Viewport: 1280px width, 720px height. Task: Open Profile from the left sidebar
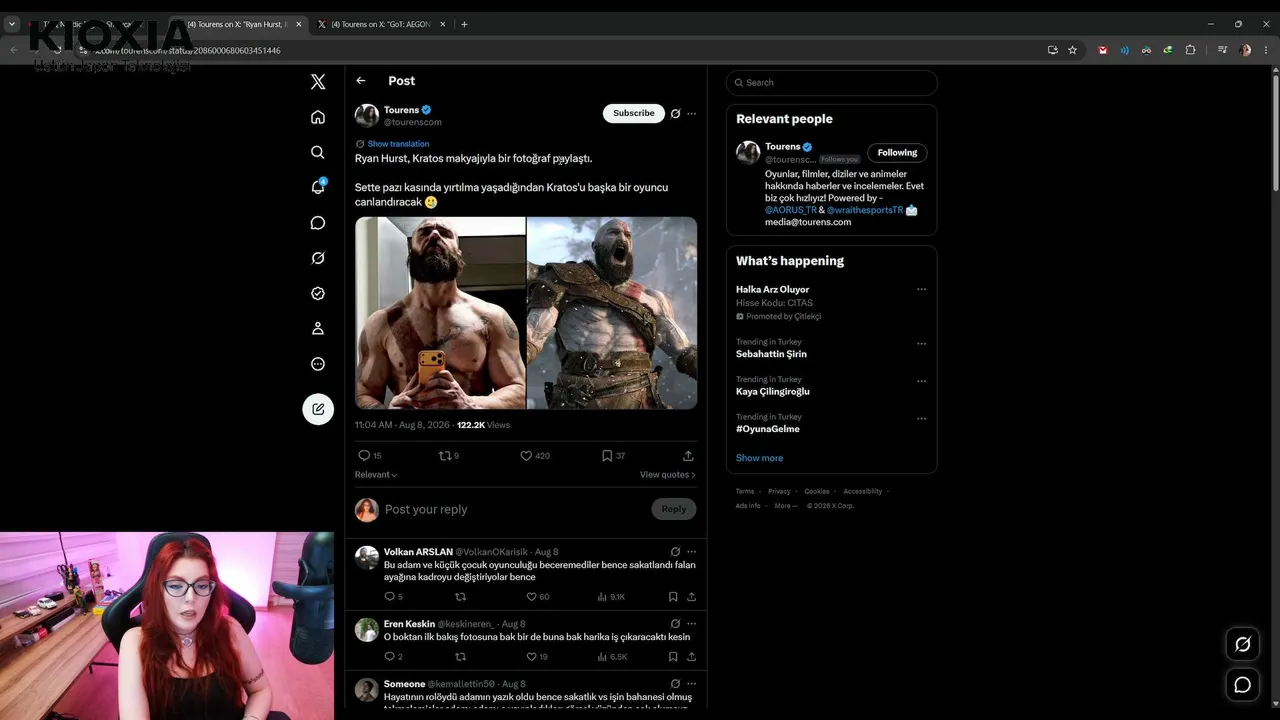click(x=318, y=328)
